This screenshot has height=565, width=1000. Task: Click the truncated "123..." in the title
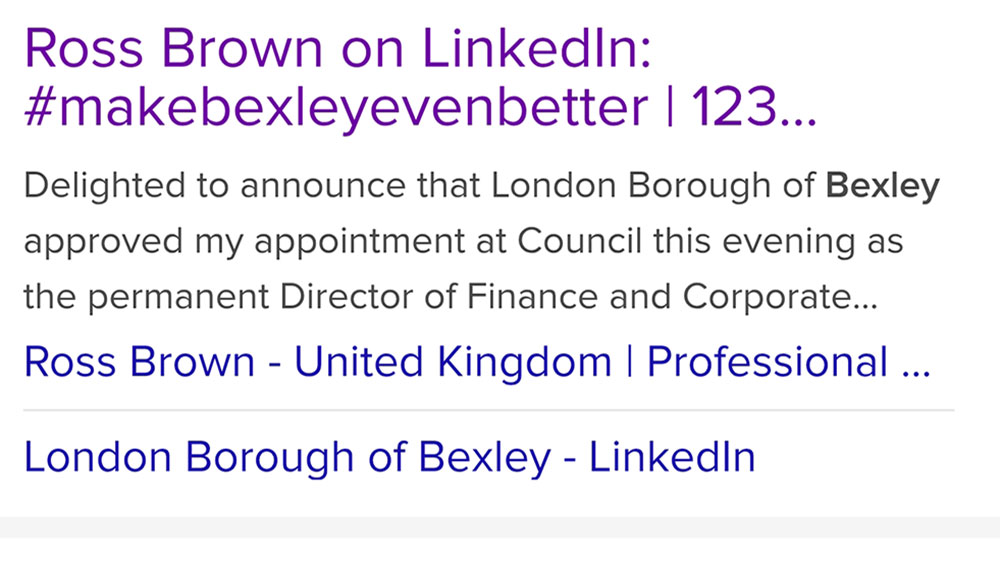[x=753, y=108]
